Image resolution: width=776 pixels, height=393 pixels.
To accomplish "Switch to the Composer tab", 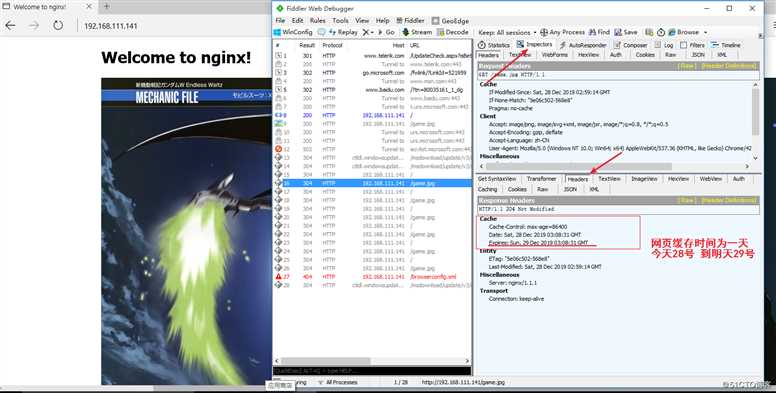I will 630,45.
